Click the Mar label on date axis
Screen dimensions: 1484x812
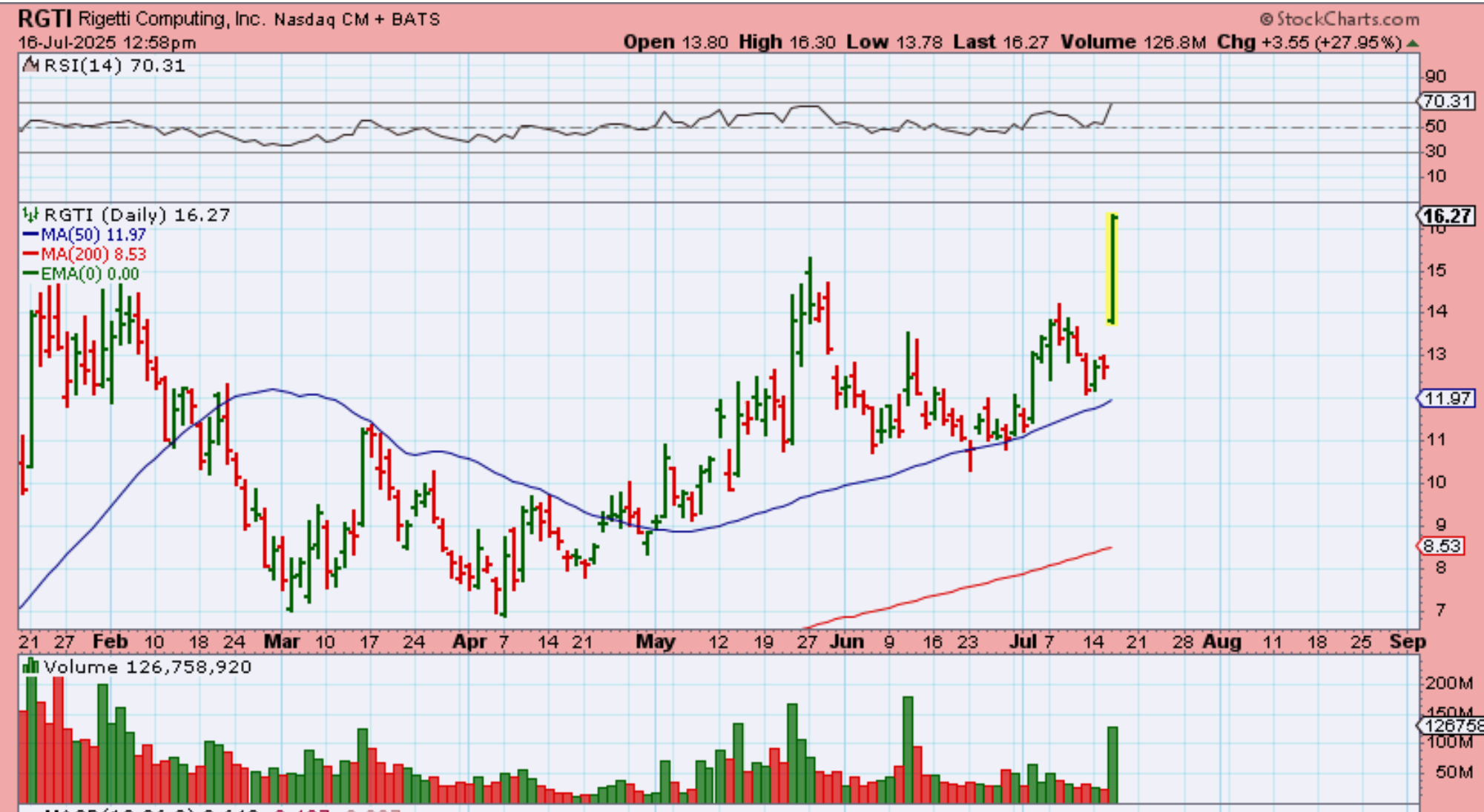(x=282, y=641)
